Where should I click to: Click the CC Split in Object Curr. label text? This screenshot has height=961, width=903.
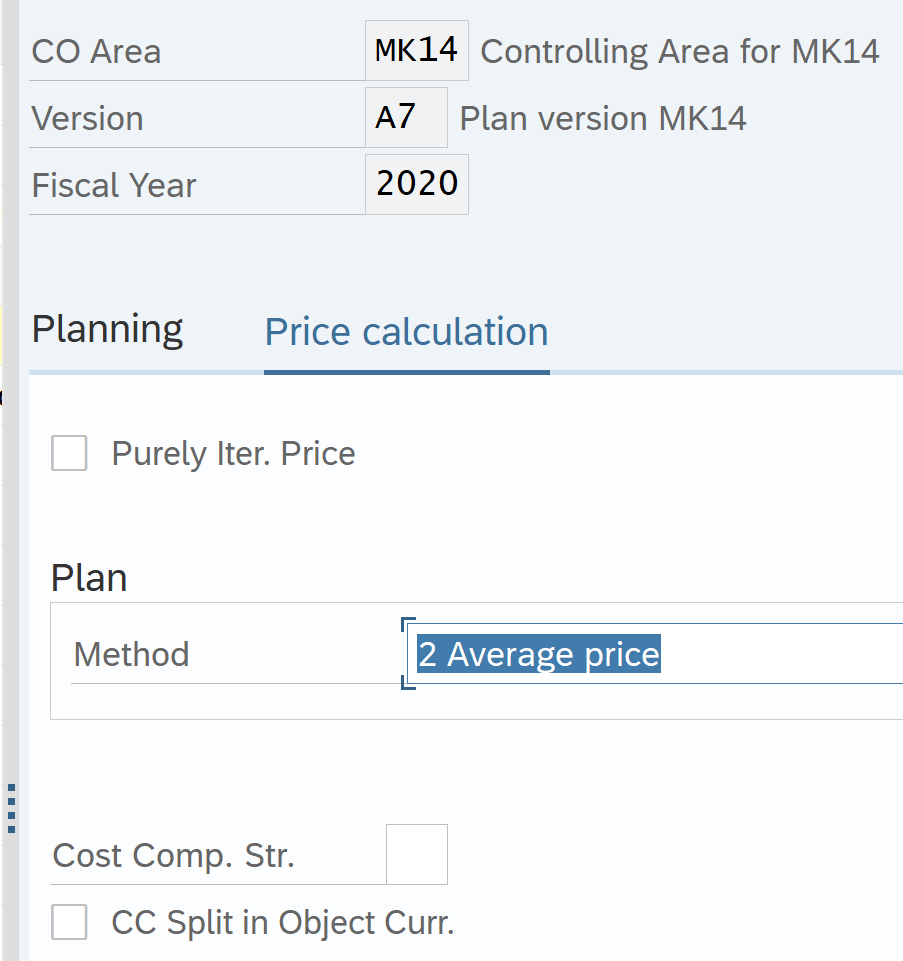pos(283,923)
